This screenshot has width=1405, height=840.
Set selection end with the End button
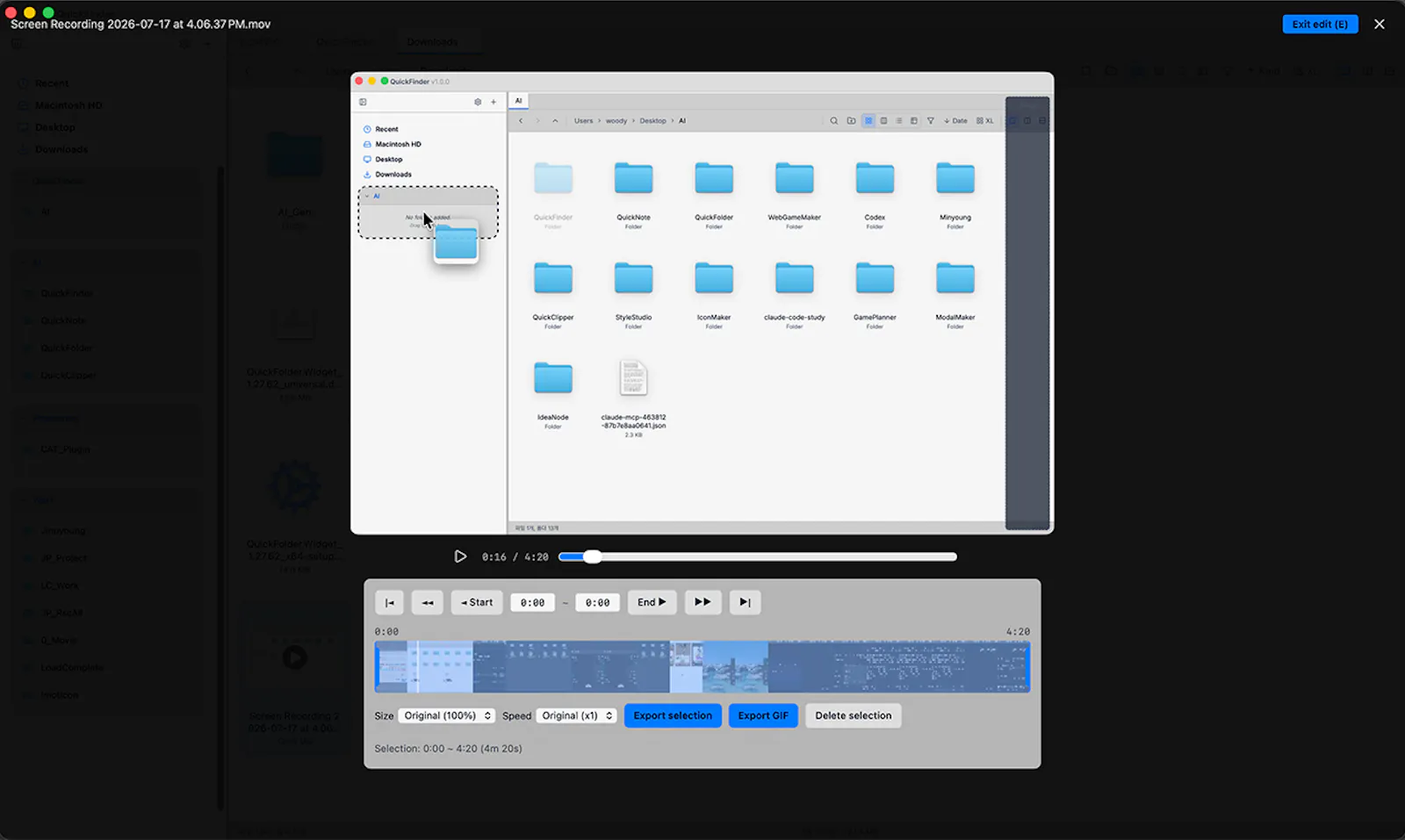pyautogui.click(x=652, y=602)
